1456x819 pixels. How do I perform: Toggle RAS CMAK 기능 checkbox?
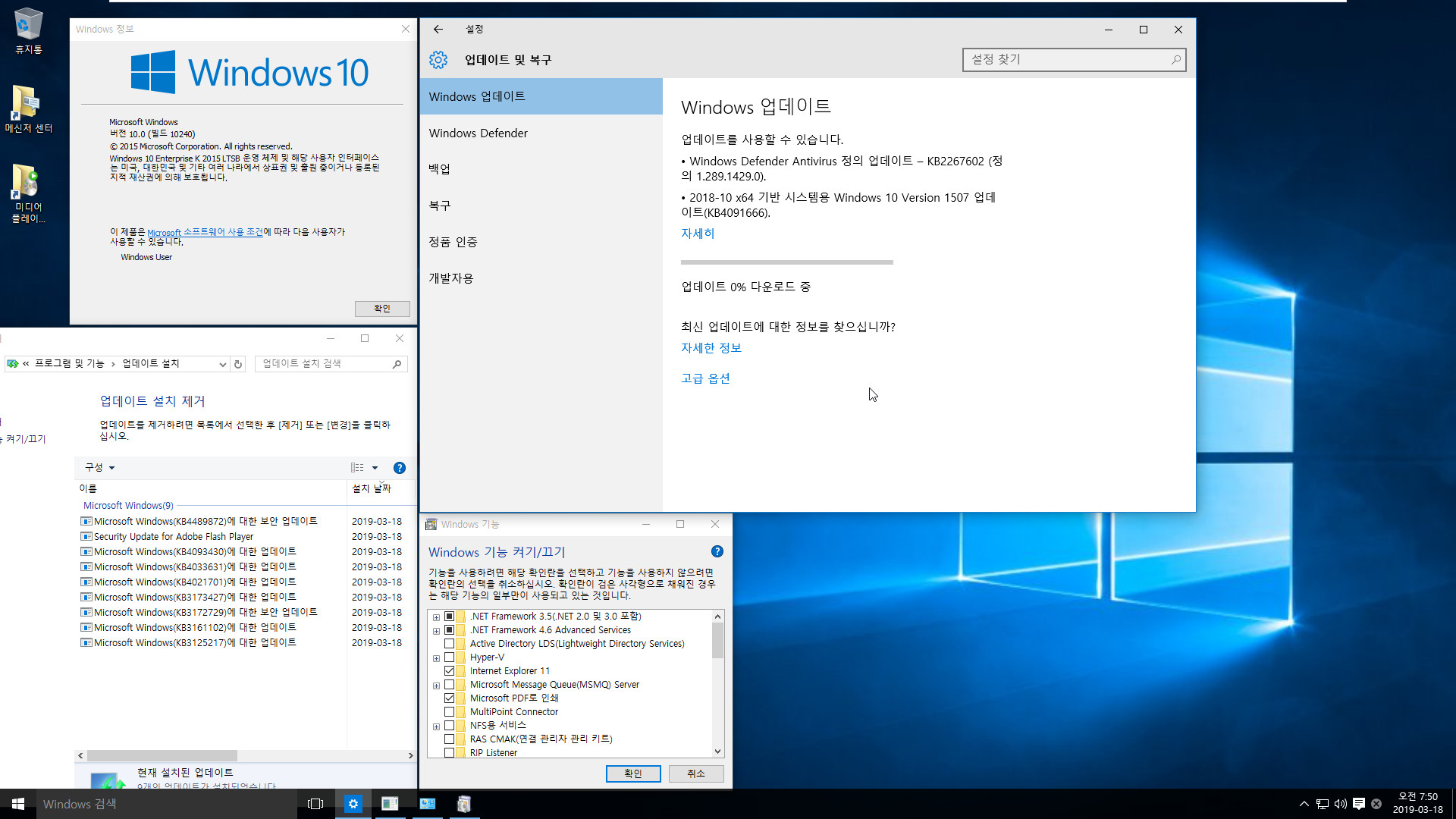(449, 738)
